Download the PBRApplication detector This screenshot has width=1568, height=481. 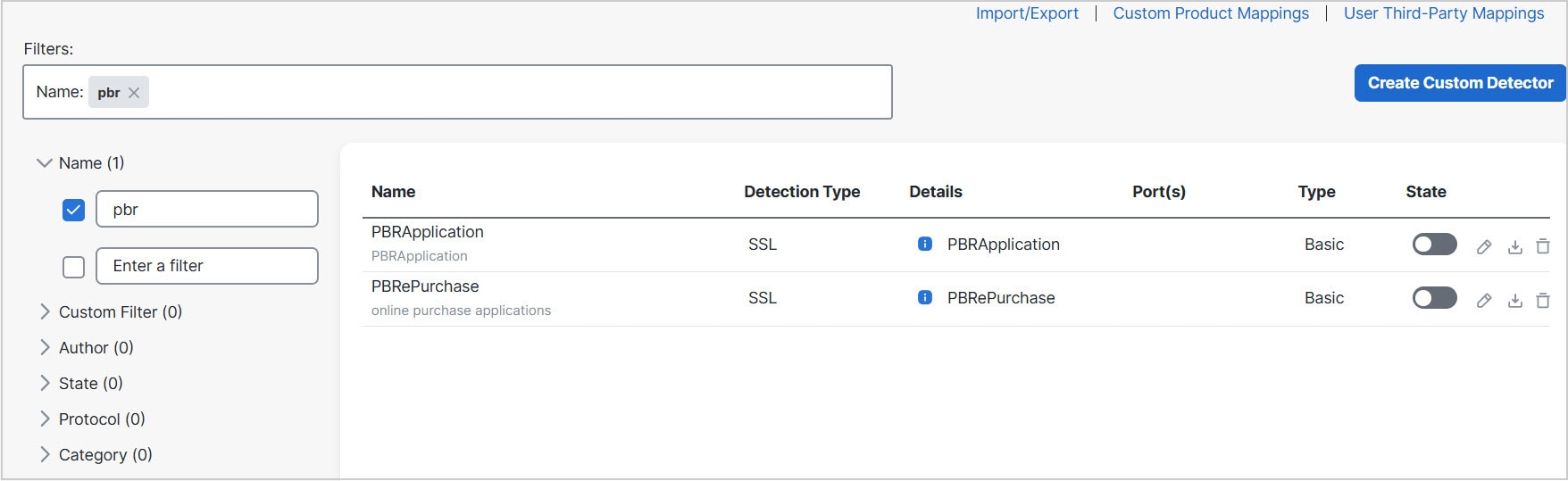coord(1514,246)
